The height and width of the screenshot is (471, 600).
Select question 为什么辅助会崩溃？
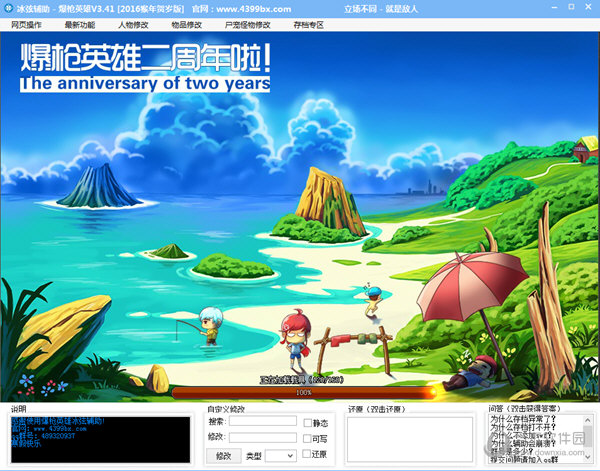tap(523, 443)
